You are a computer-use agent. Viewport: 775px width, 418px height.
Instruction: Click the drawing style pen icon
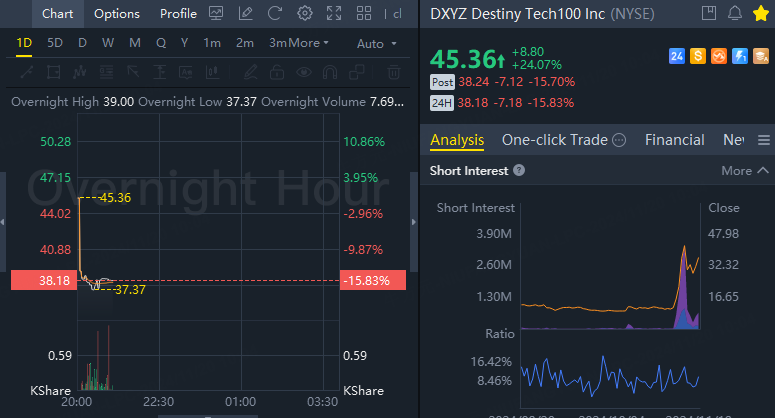(x=251, y=73)
